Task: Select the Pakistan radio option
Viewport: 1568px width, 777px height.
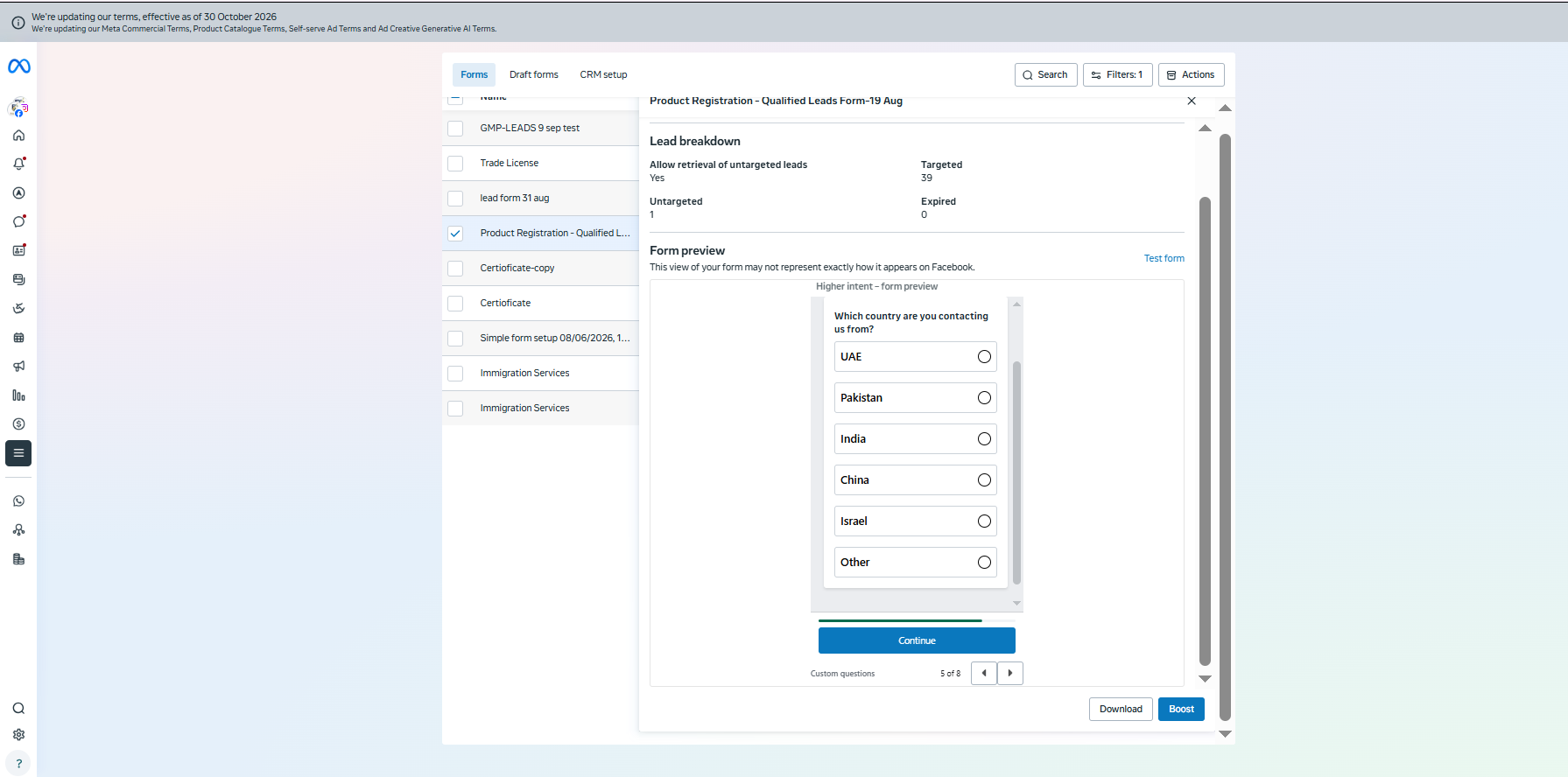Action: 984,398
